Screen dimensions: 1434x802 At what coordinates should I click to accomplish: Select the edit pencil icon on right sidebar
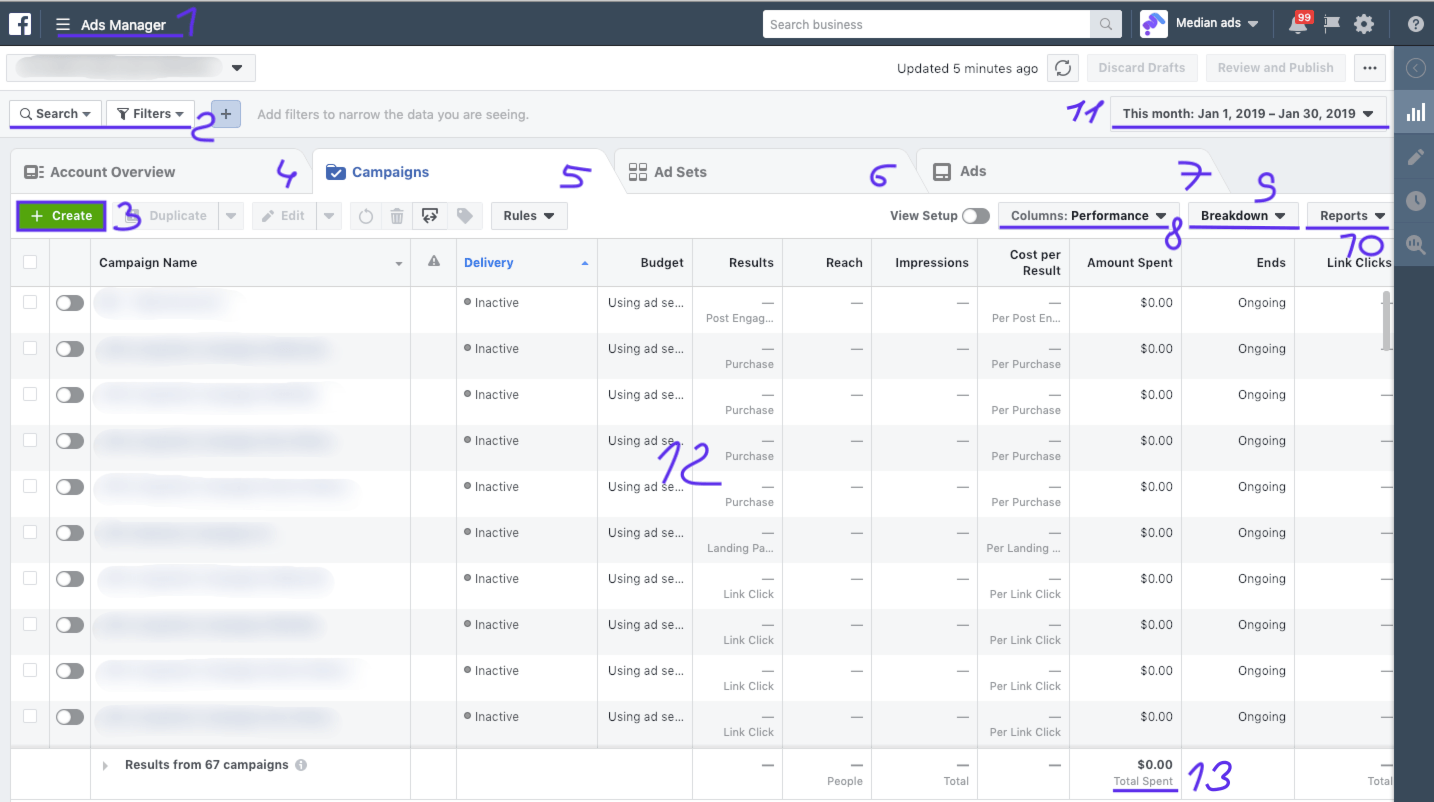coord(1414,156)
